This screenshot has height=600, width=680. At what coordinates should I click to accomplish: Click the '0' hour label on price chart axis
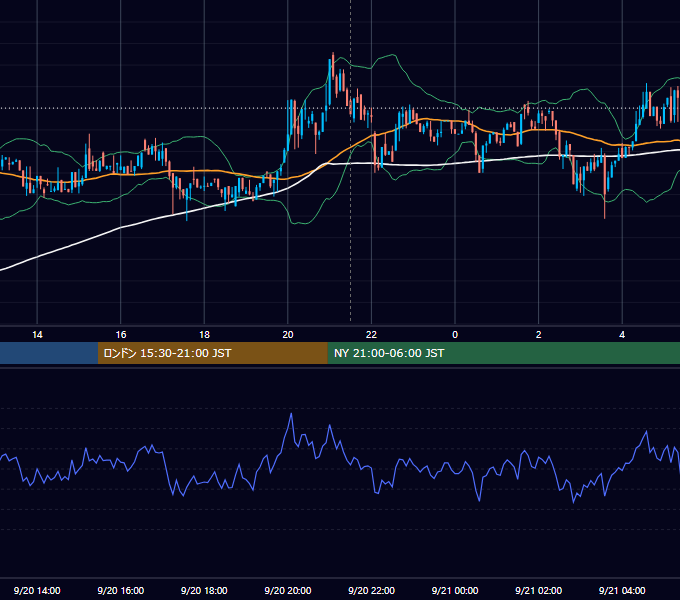pyautogui.click(x=455, y=335)
